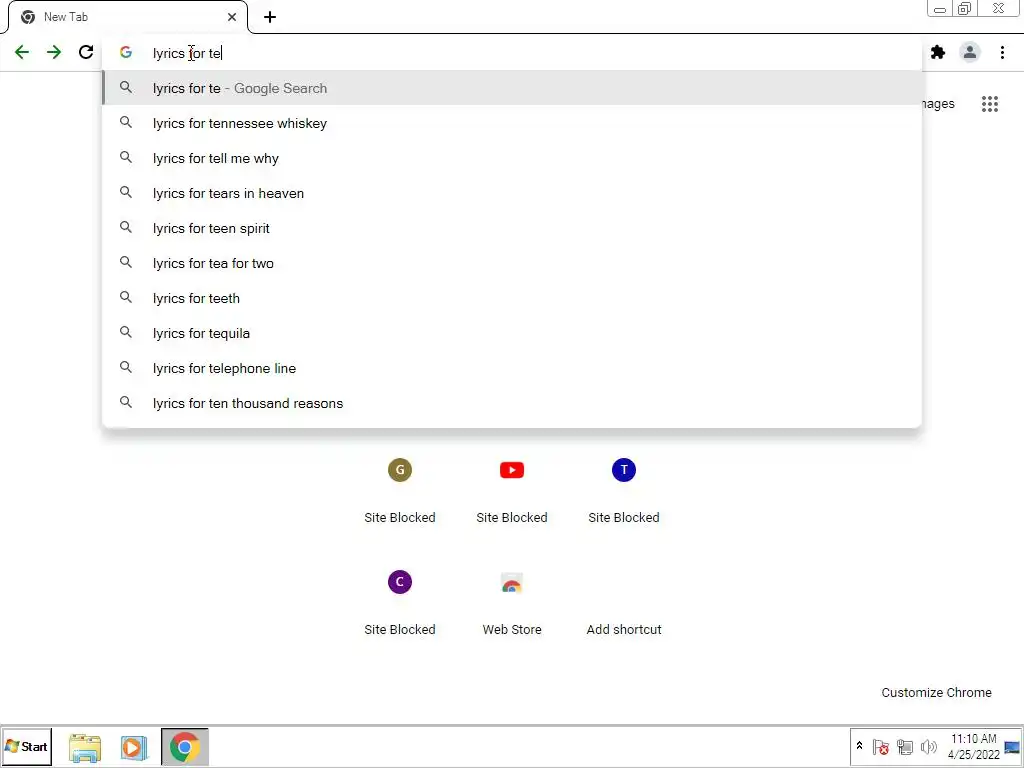Select 'lyrics for tears in heaven' suggestion
Screen dimensions: 1024x768
512,193
